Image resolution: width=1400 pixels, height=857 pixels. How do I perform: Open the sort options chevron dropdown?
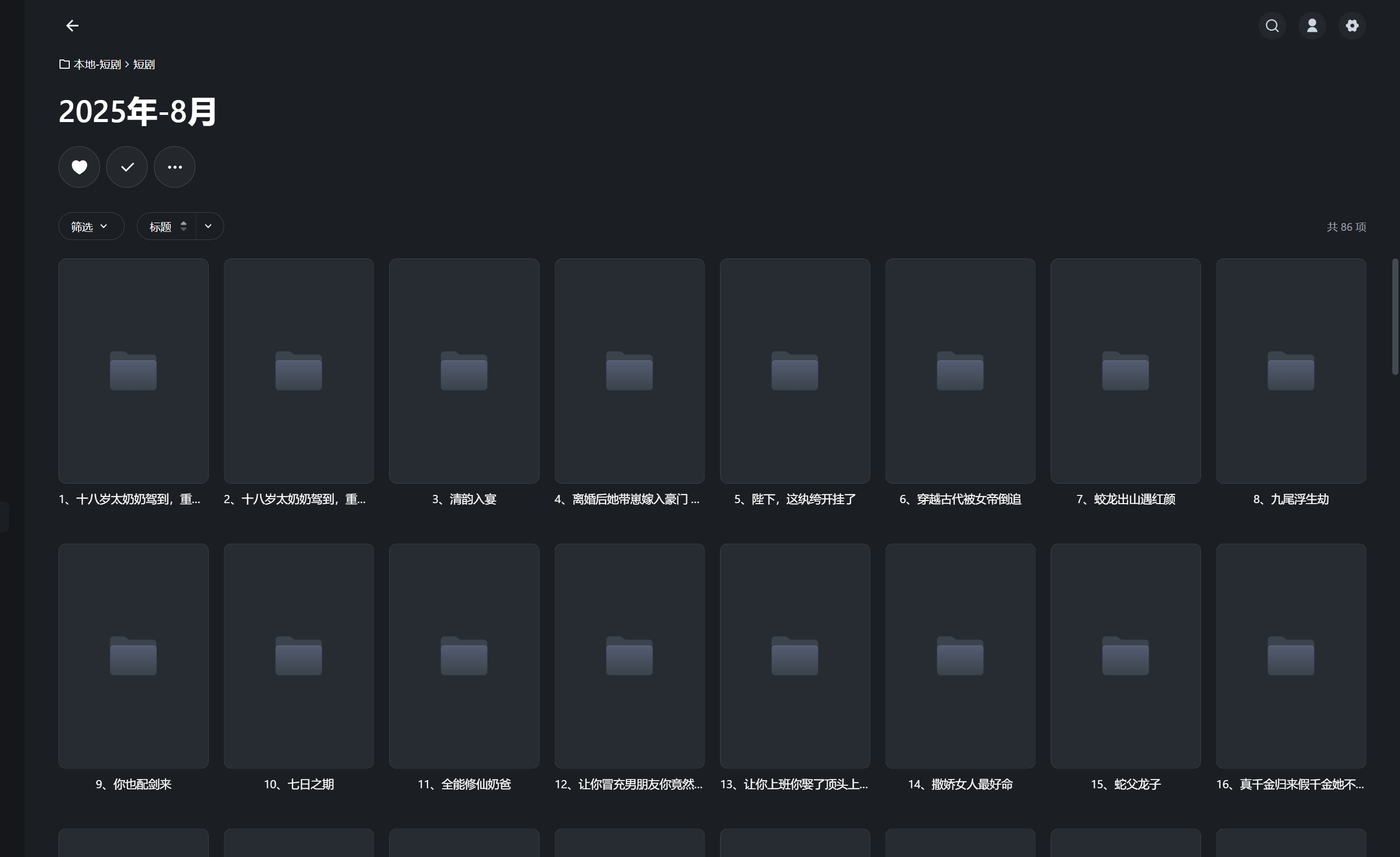pyautogui.click(x=209, y=226)
